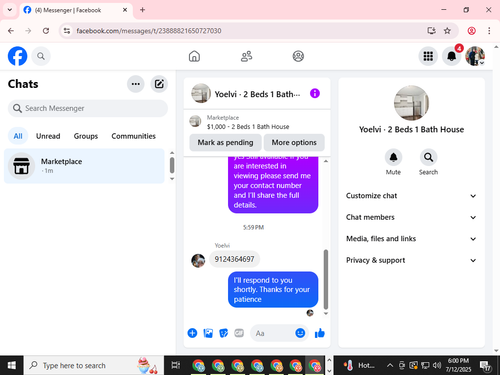The width and height of the screenshot is (500, 375).
Task: Open Facebook search magnifier icon
Action: point(41,56)
